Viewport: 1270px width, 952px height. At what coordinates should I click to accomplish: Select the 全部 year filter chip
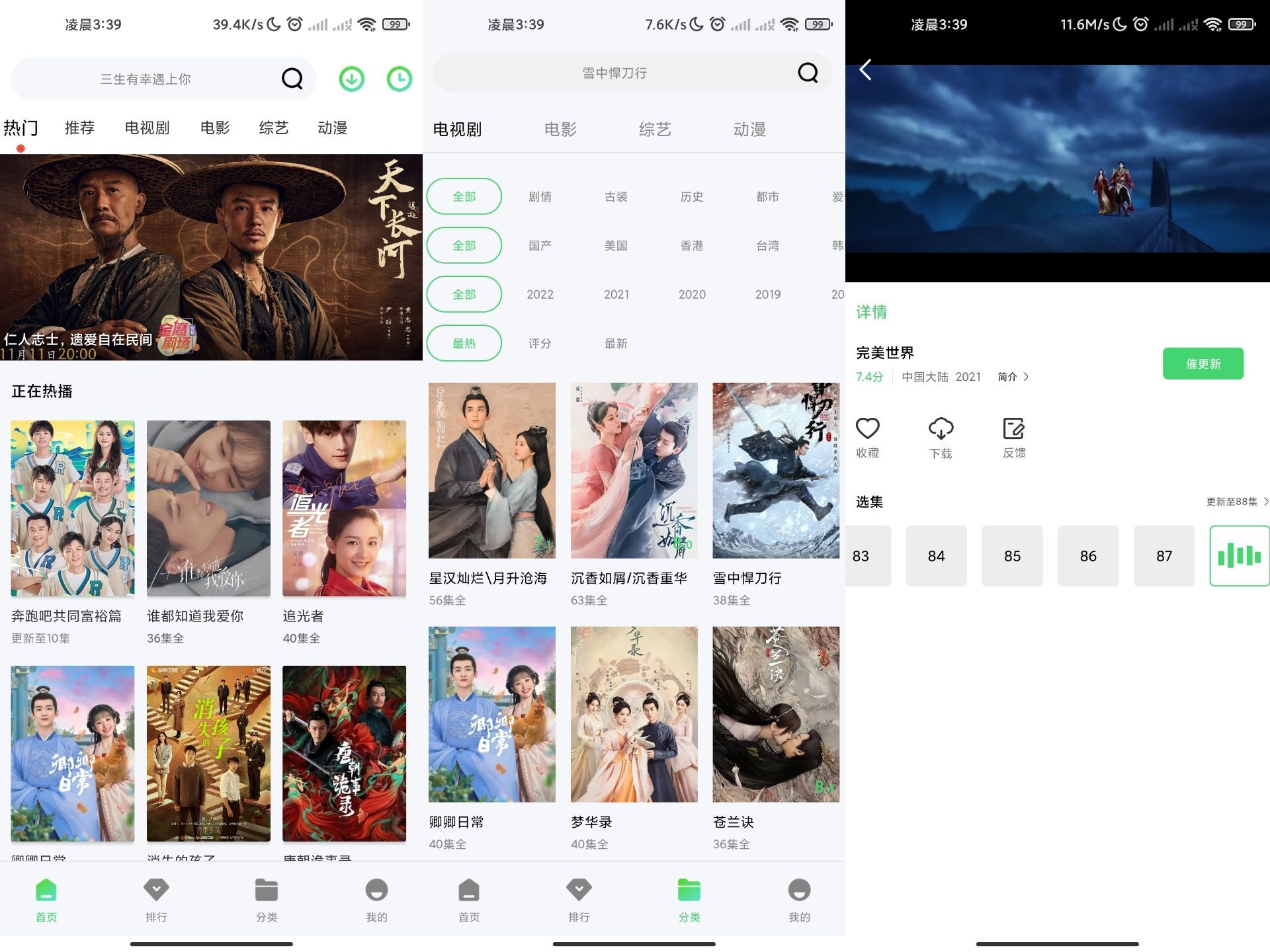(464, 294)
